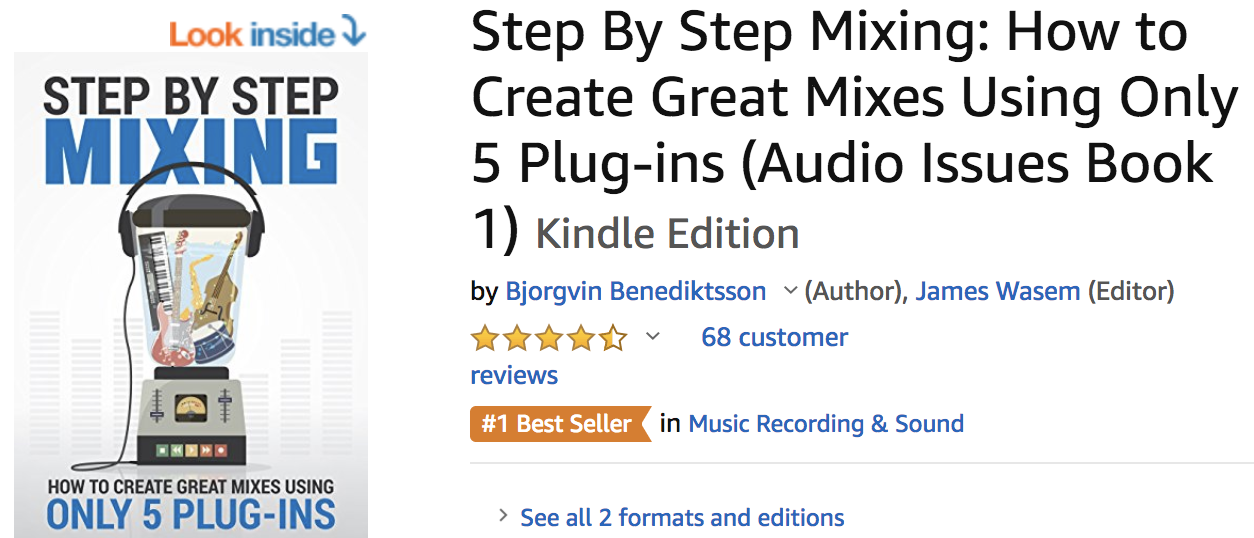1254x538 pixels.
Task: Click the headphones illustration on the book cover
Action: 190,190
